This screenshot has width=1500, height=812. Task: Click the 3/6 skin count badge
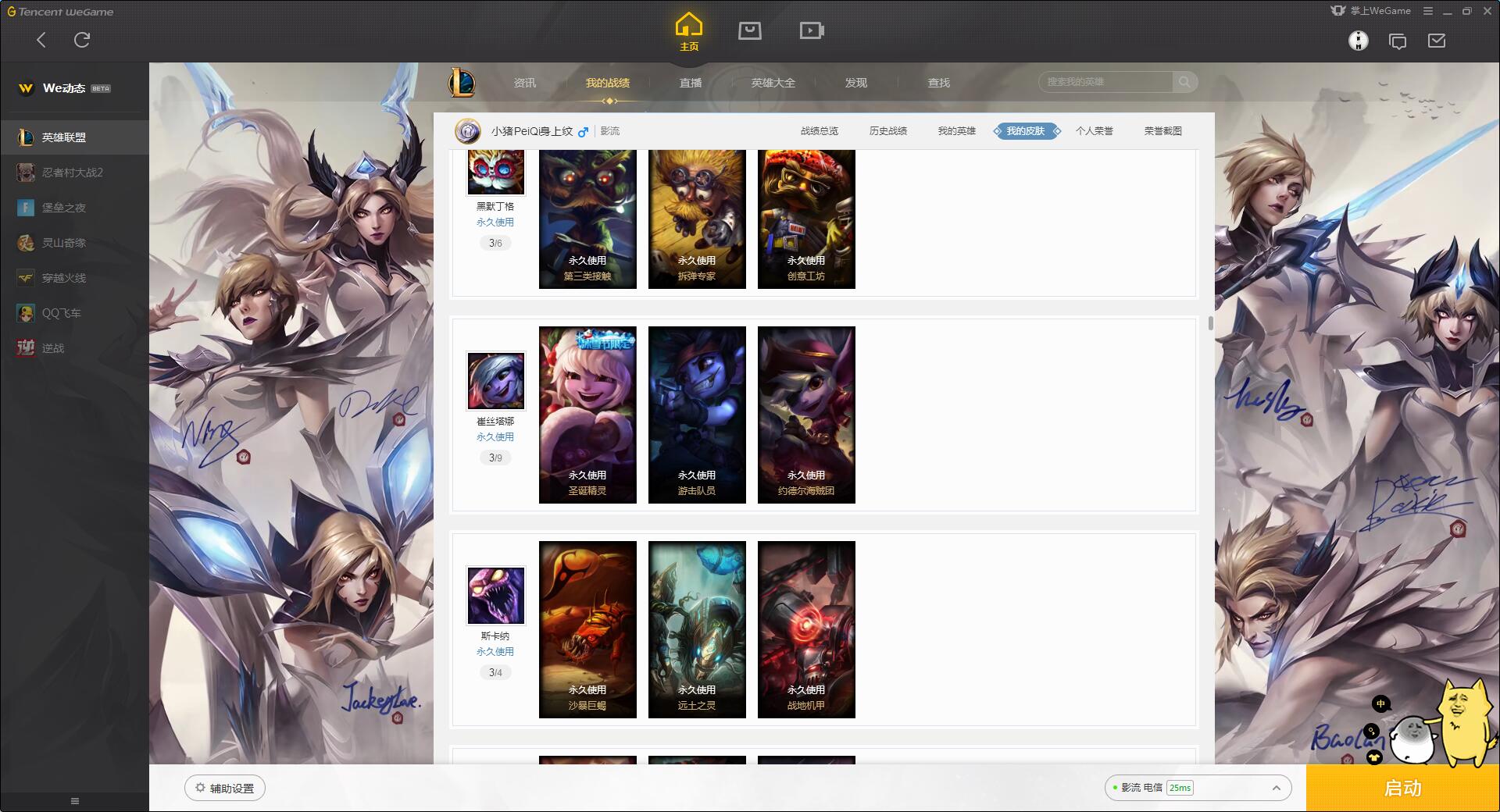click(x=495, y=243)
